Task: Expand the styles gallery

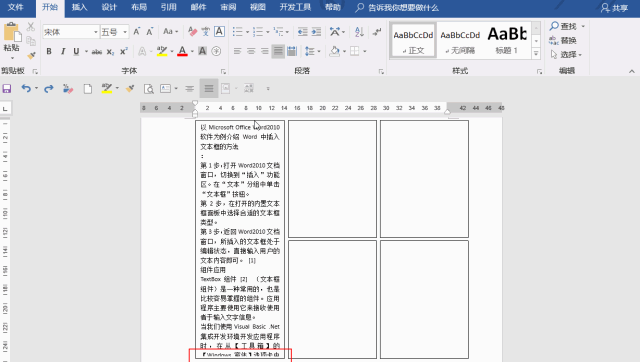Action: [x=536, y=53]
